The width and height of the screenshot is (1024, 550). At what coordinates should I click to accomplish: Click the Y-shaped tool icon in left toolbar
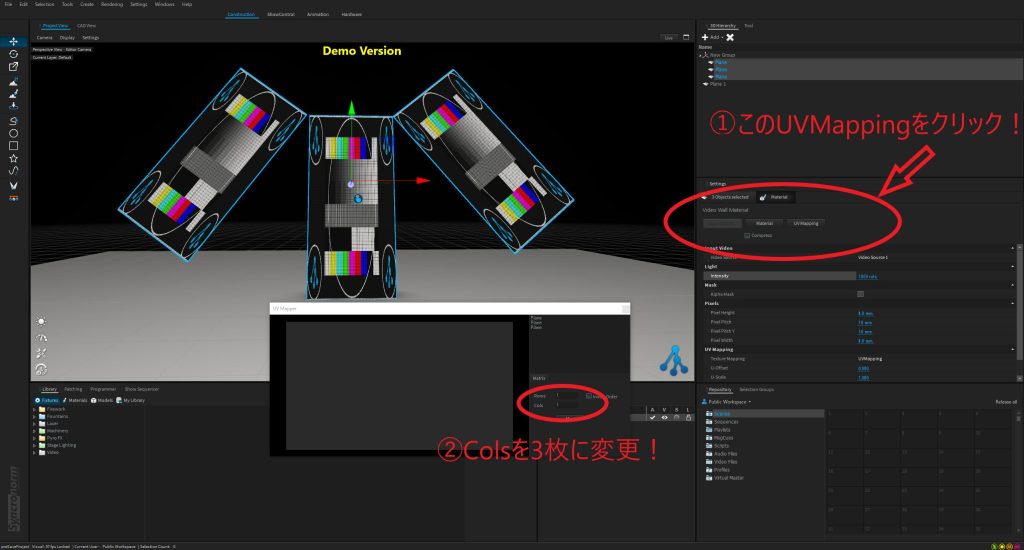coord(13,186)
